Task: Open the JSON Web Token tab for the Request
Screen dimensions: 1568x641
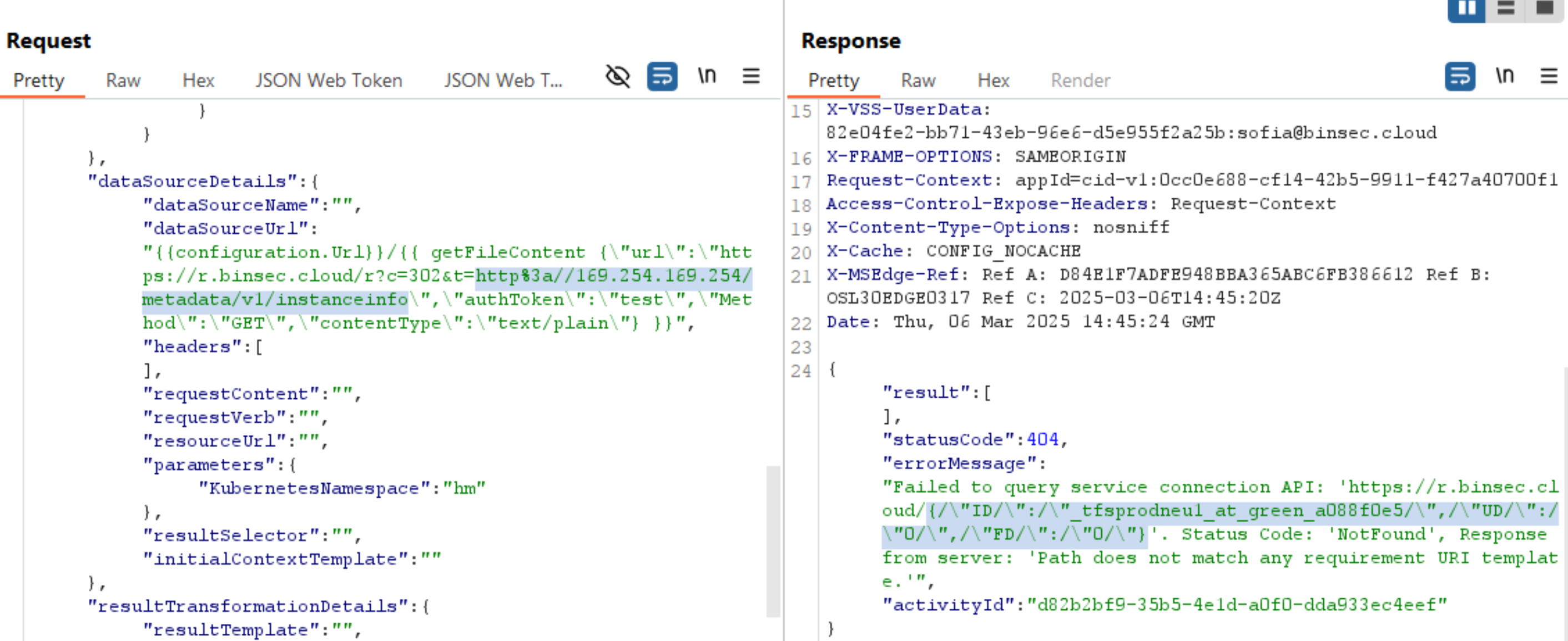Action: 329,80
